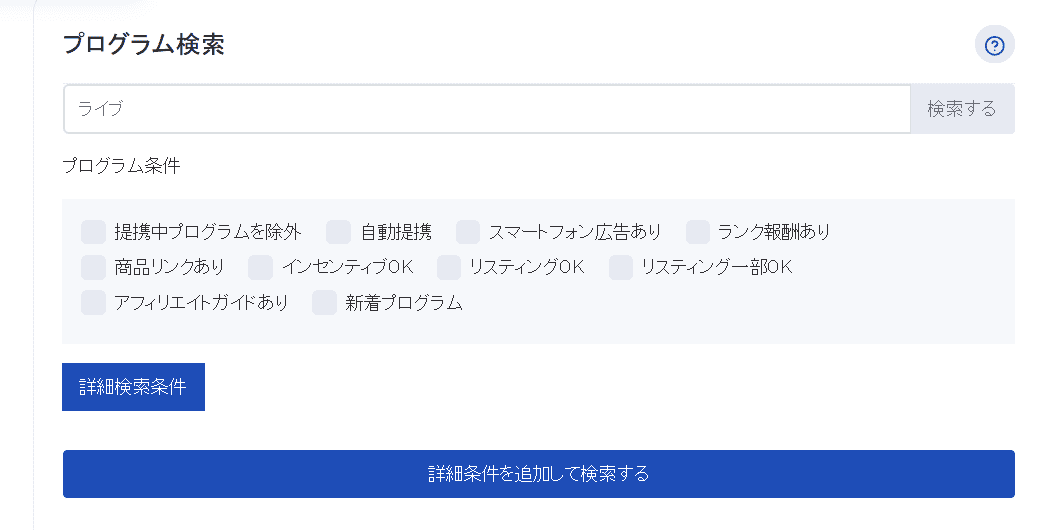Focus the program search text field
The image size is (1041, 530).
(486, 109)
